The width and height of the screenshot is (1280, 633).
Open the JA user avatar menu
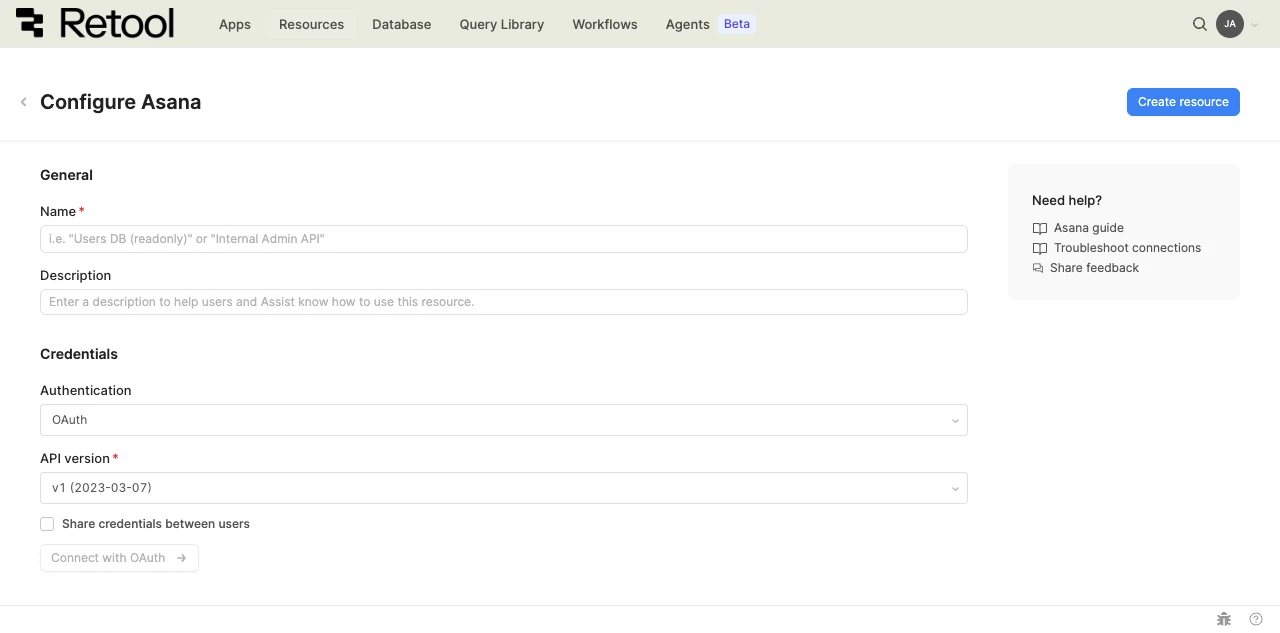coord(1230,24)
